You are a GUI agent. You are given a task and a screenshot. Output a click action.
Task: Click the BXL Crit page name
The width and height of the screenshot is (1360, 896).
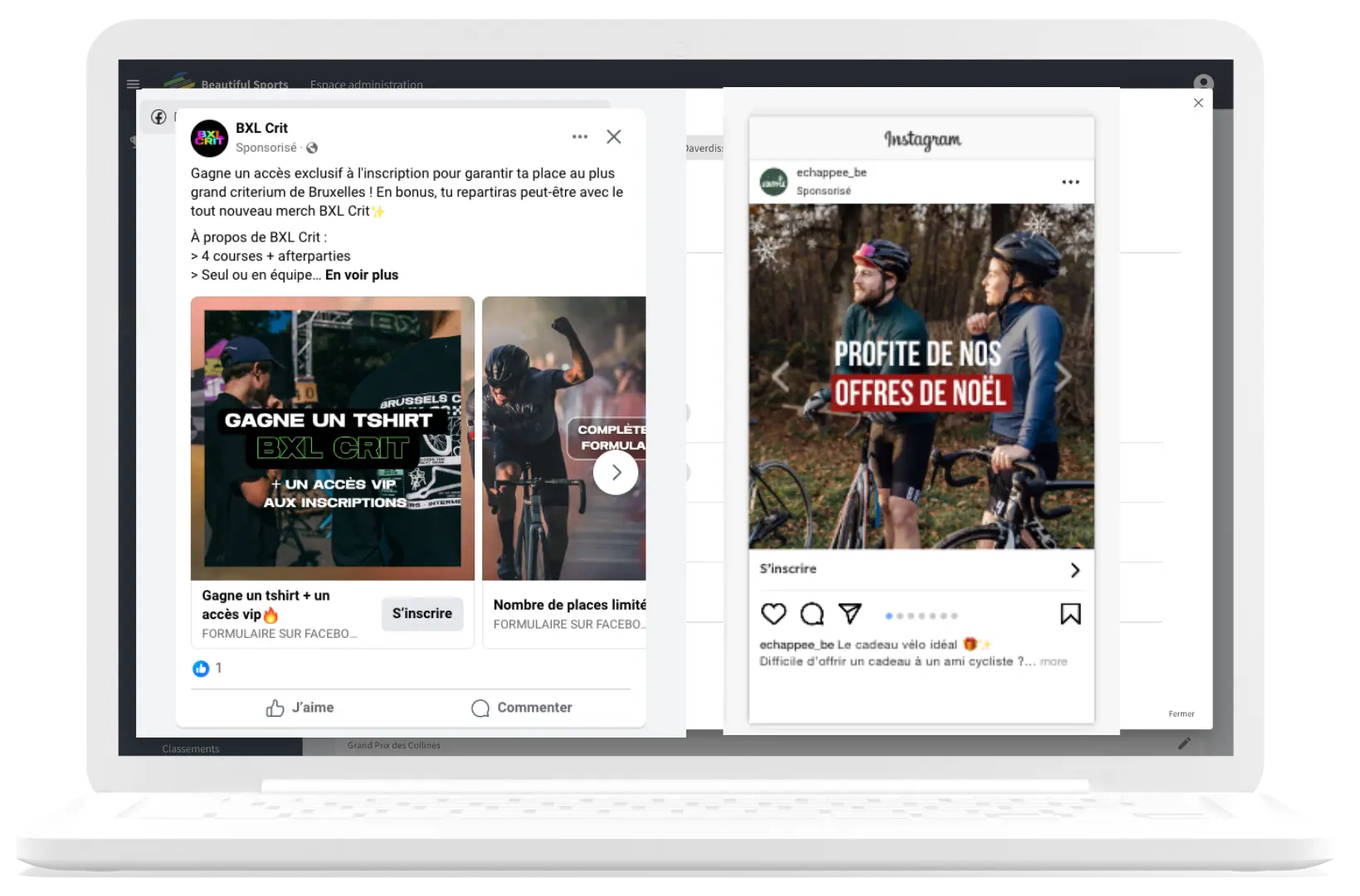[261, 128]
